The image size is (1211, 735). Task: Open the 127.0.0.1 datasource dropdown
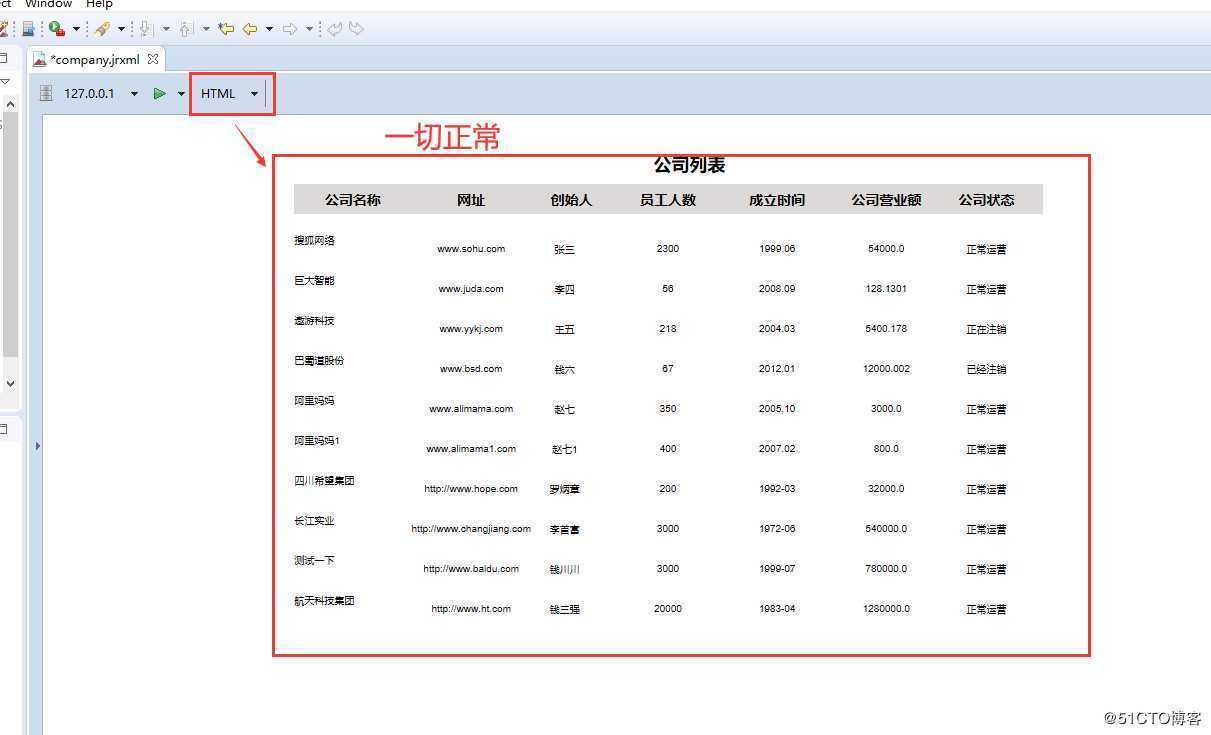[134, 93]
